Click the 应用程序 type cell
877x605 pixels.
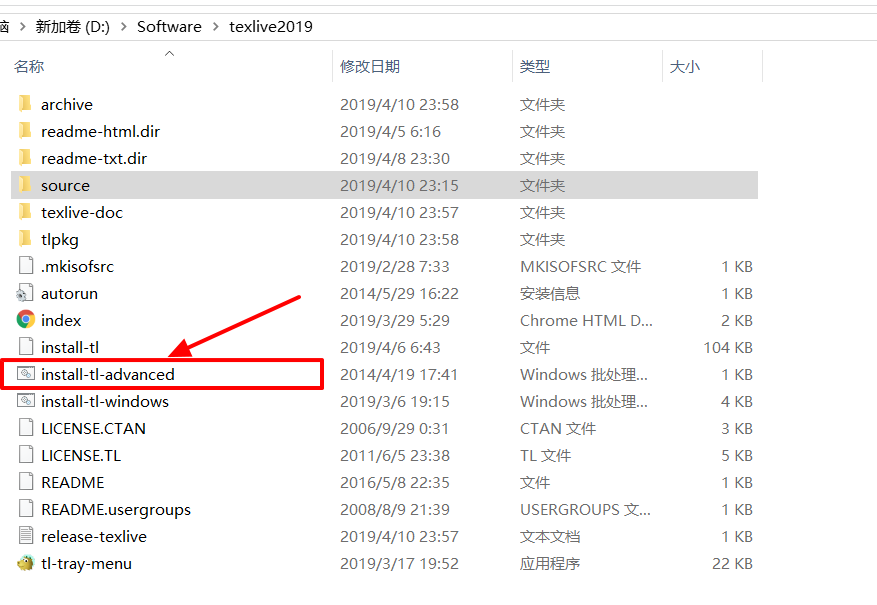550,563
